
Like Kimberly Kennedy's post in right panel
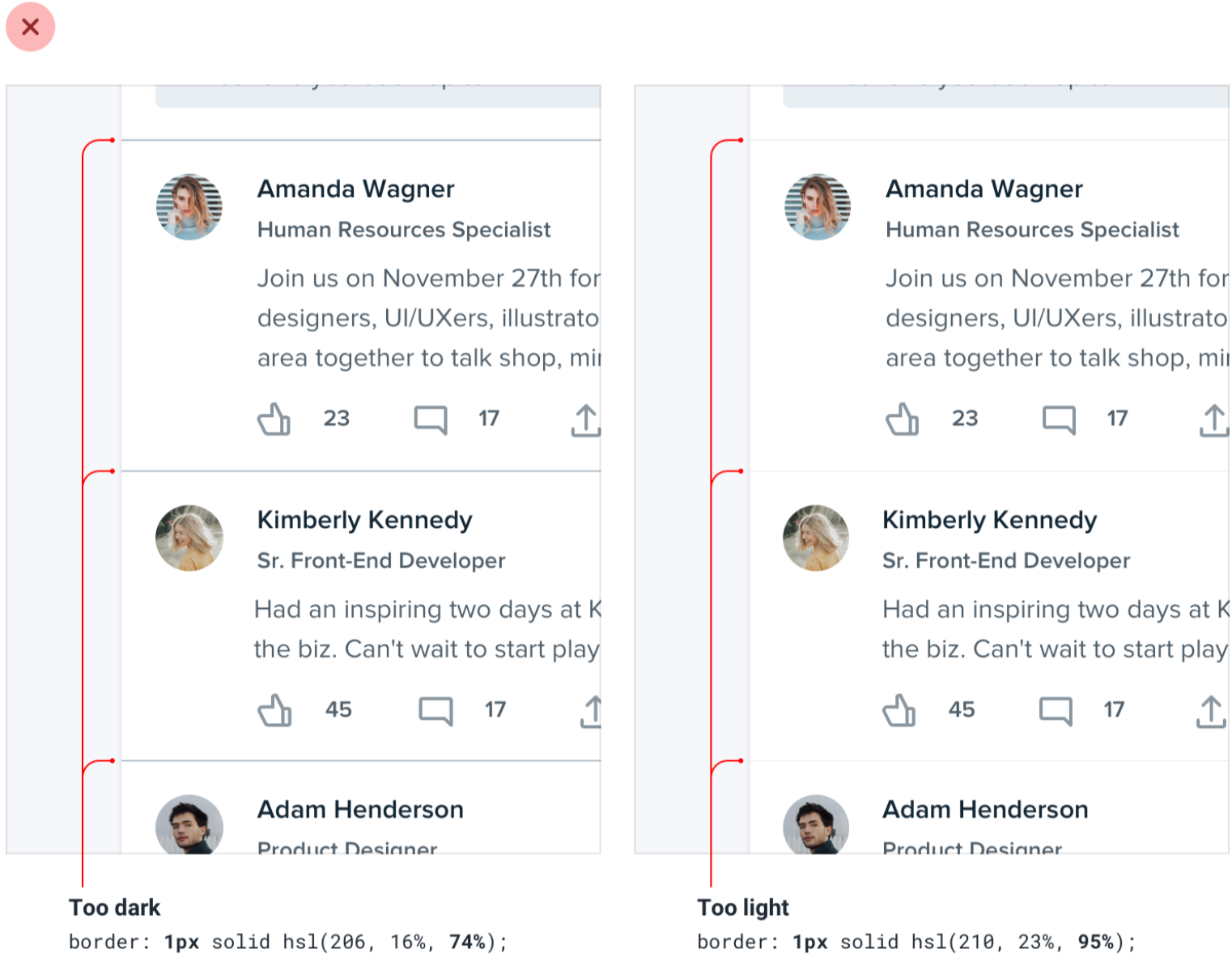(899, 710)
